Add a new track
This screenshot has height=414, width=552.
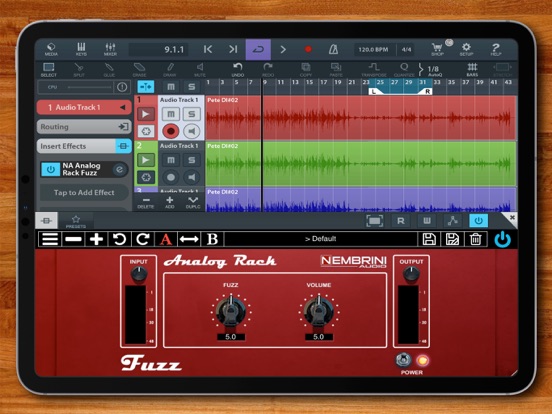coord(170,202)
